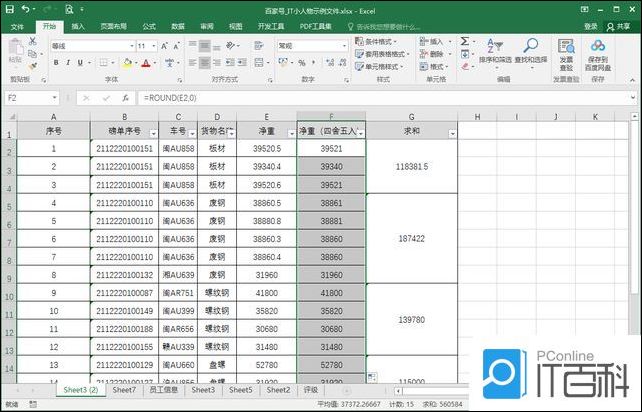
Task: Open the filter dropdown on 磅单序号 header
Action: pos(153,133)
